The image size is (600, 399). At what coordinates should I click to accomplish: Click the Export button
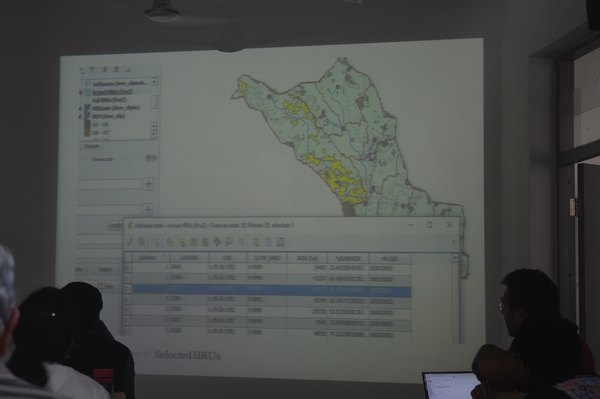point(105,270)
